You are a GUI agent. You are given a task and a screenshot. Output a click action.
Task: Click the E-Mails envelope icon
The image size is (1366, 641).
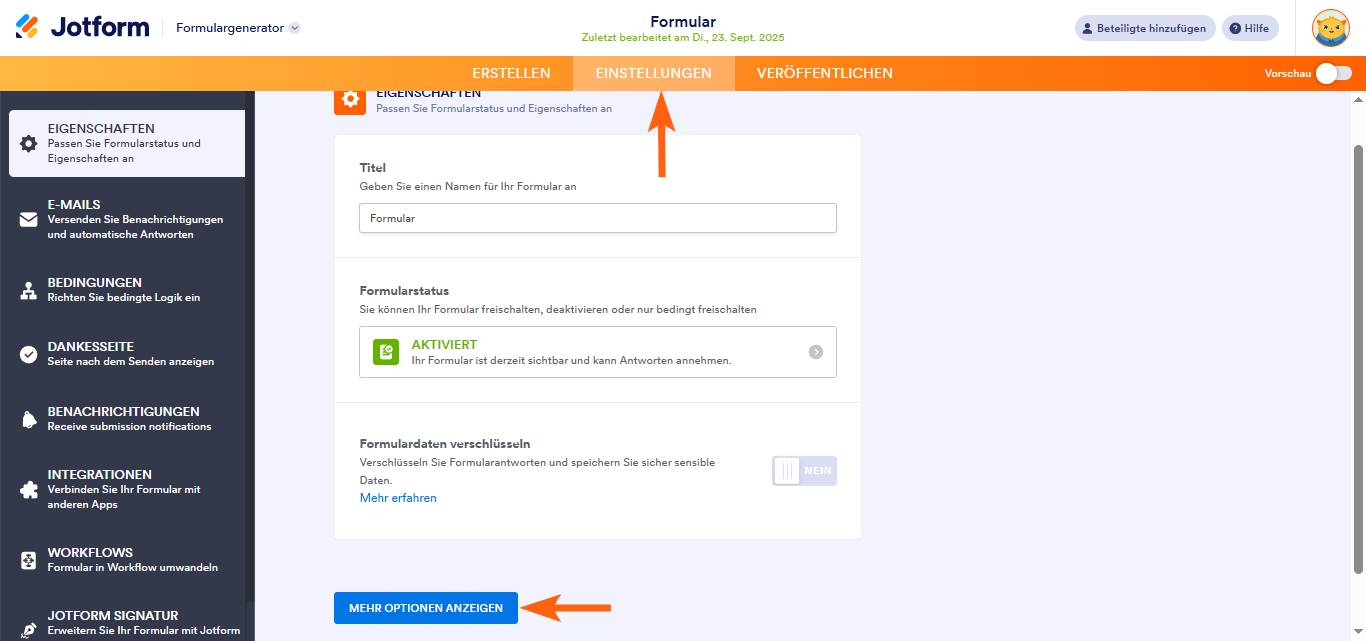click(x=29, y=220)
